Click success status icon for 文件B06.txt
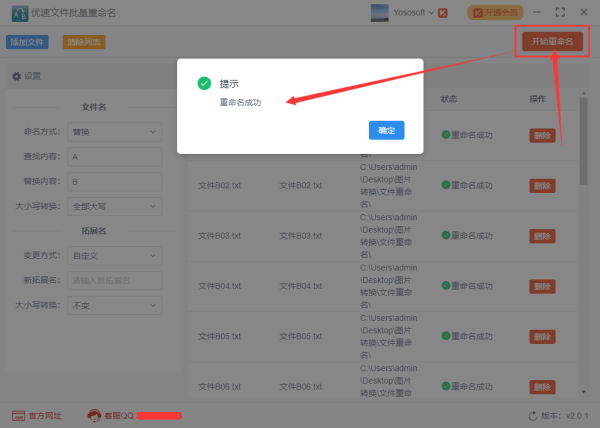 pyautogui.click(x=446, y=386)
